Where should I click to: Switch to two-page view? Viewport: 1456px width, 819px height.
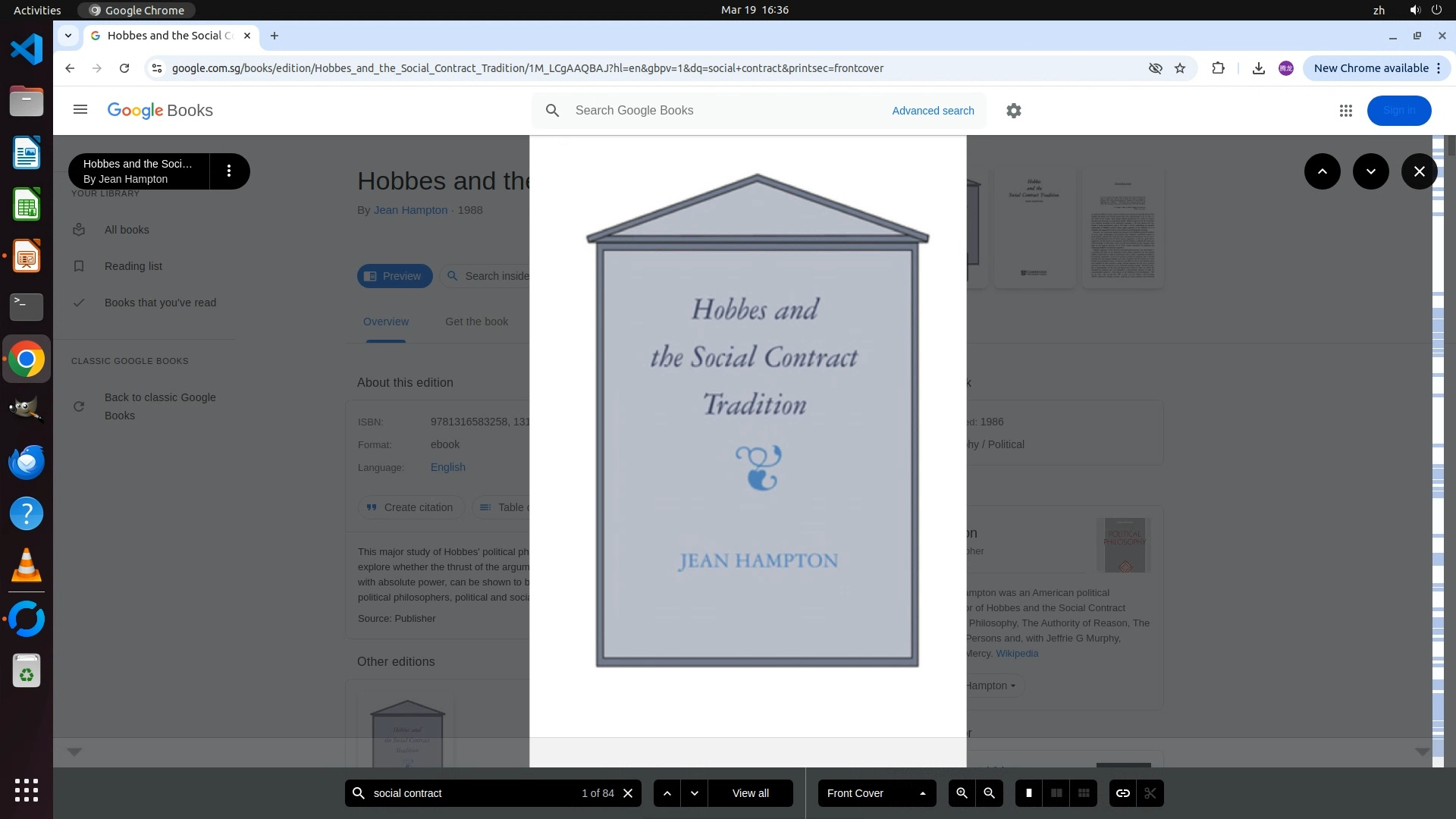1056,793
